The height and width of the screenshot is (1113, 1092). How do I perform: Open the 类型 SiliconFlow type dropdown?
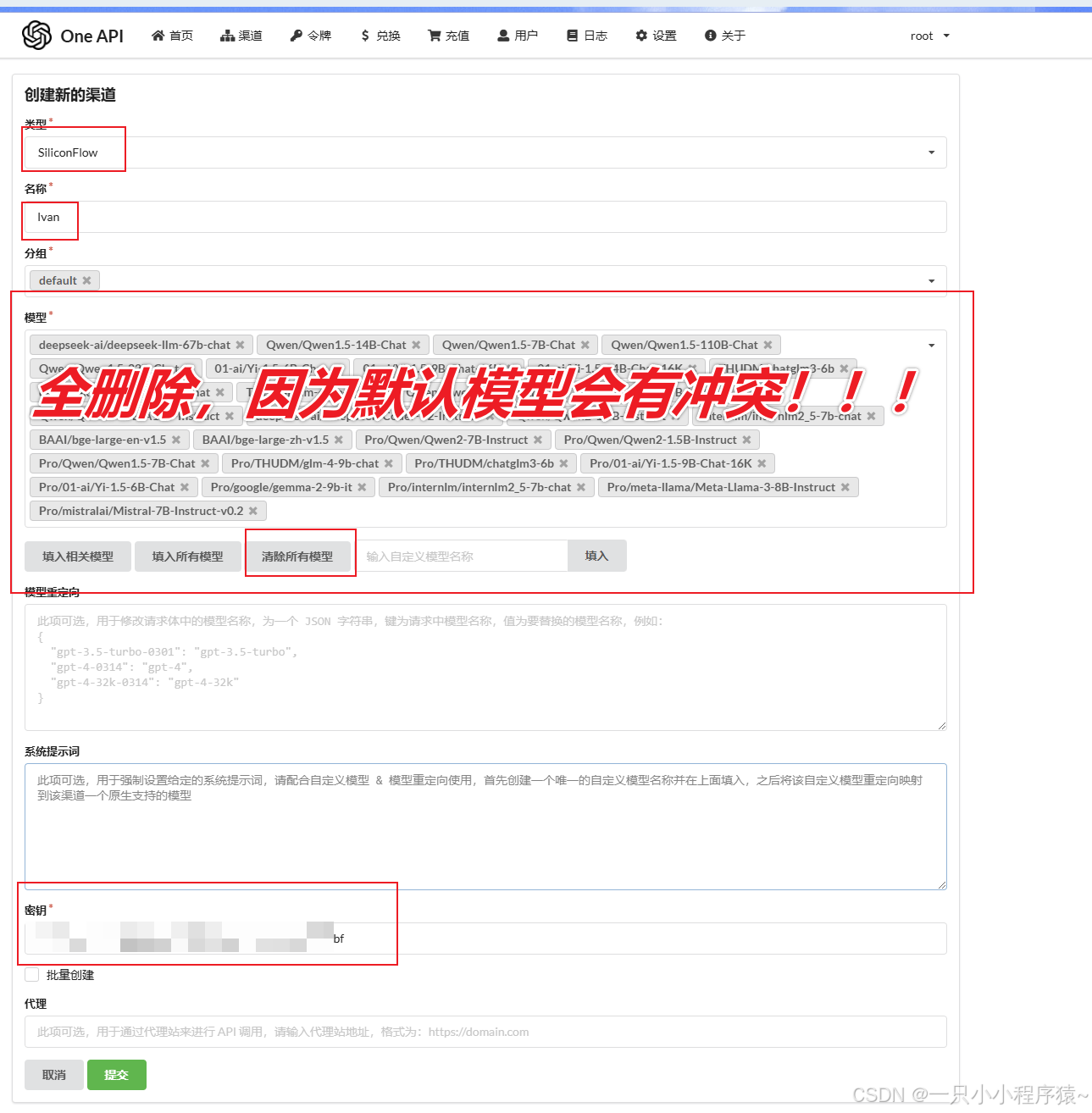[485, 152]
